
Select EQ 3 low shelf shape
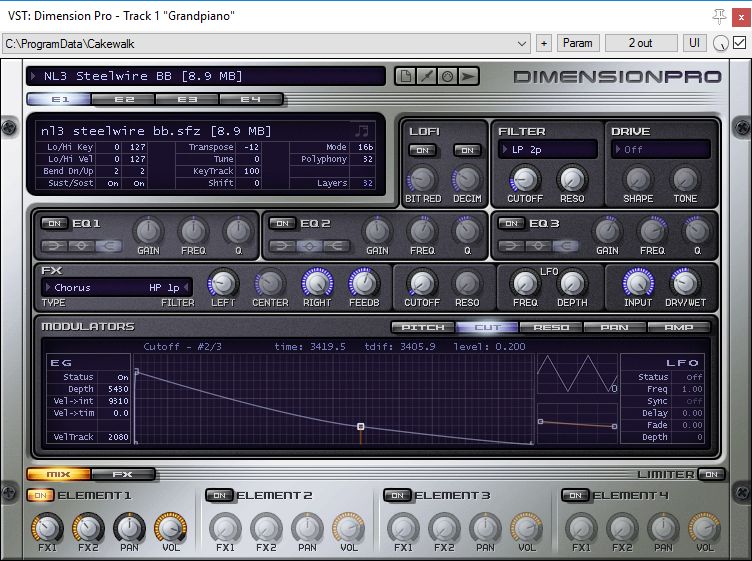click(x=511, y=246)
